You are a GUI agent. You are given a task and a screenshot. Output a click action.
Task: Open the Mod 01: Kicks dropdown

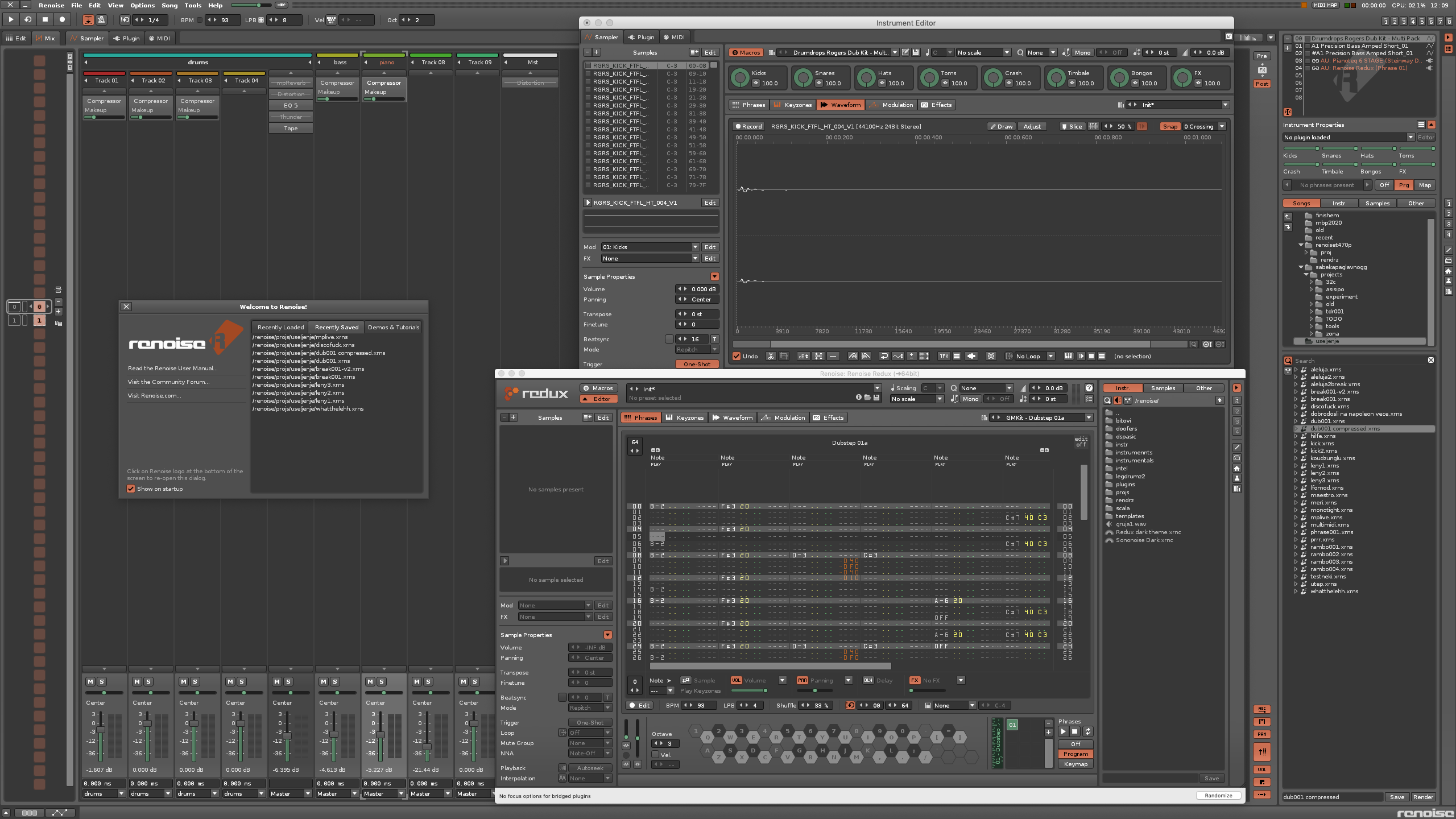(x=650, y=247)
